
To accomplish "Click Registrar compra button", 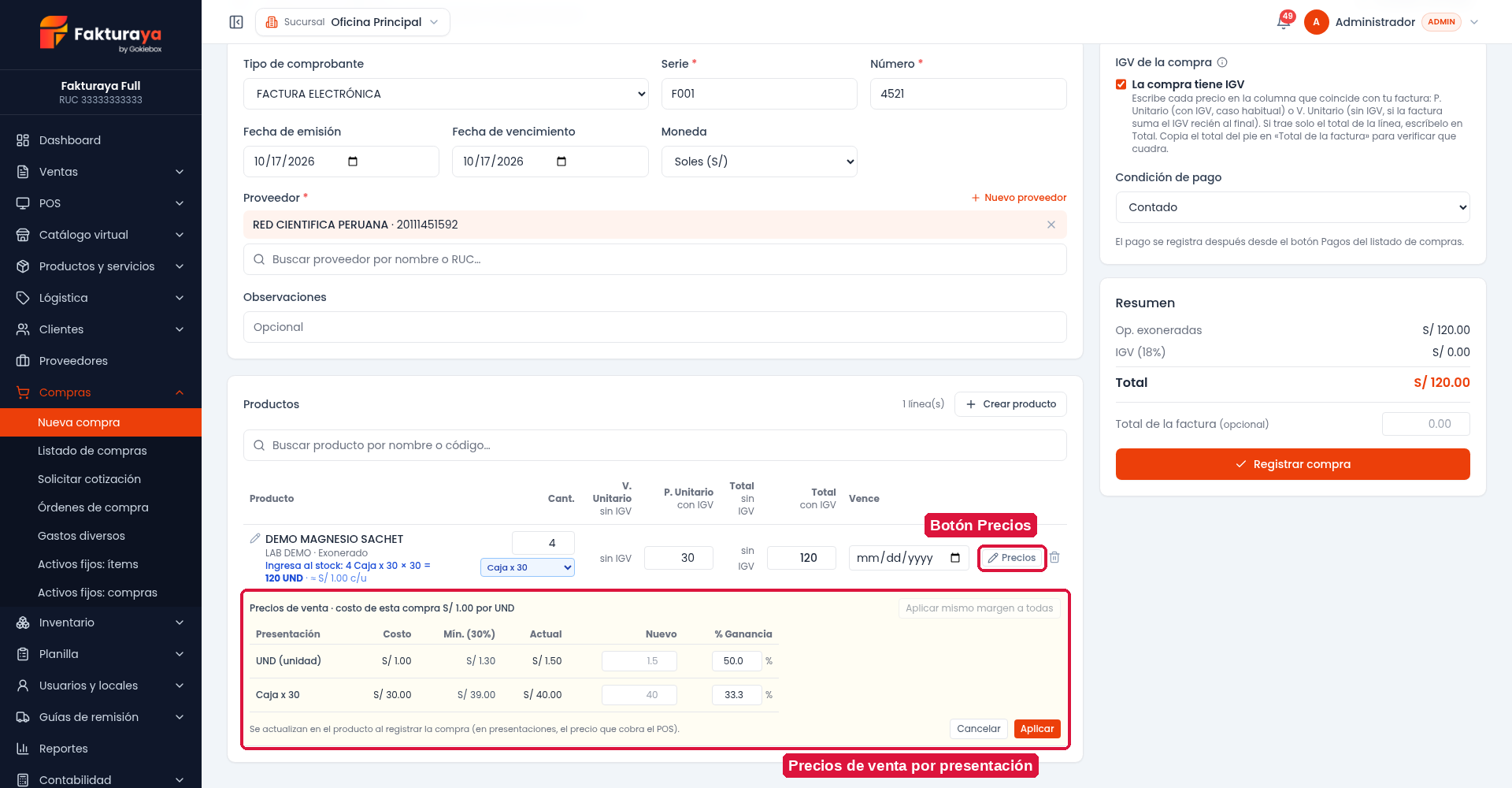I will click(1292, 464).
